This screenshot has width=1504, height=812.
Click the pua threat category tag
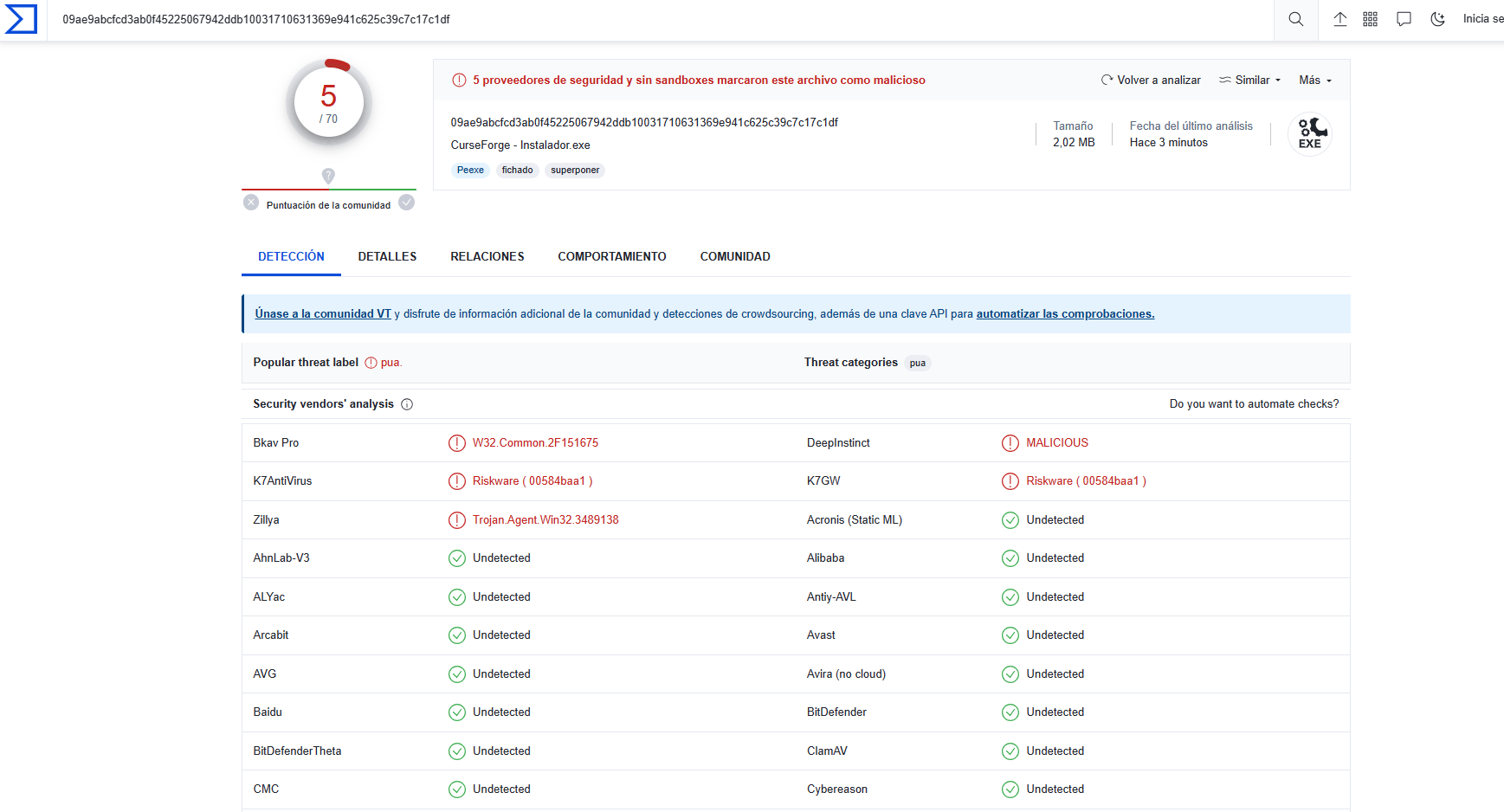[x=918, y=363]
